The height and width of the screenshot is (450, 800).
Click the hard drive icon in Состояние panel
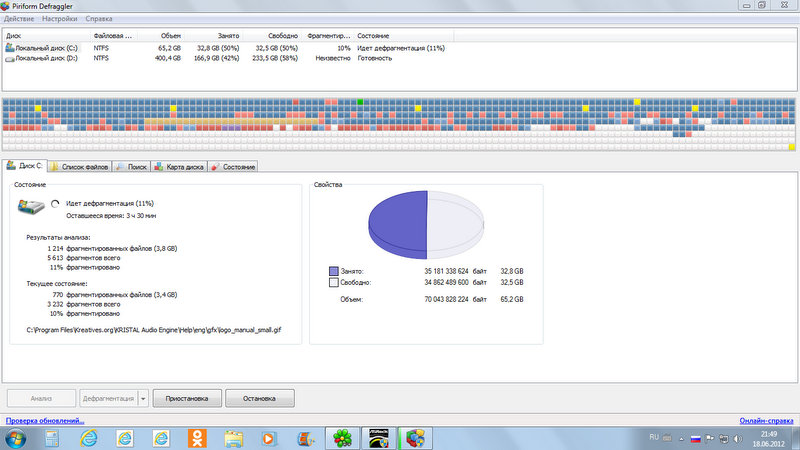pos(31,206)
